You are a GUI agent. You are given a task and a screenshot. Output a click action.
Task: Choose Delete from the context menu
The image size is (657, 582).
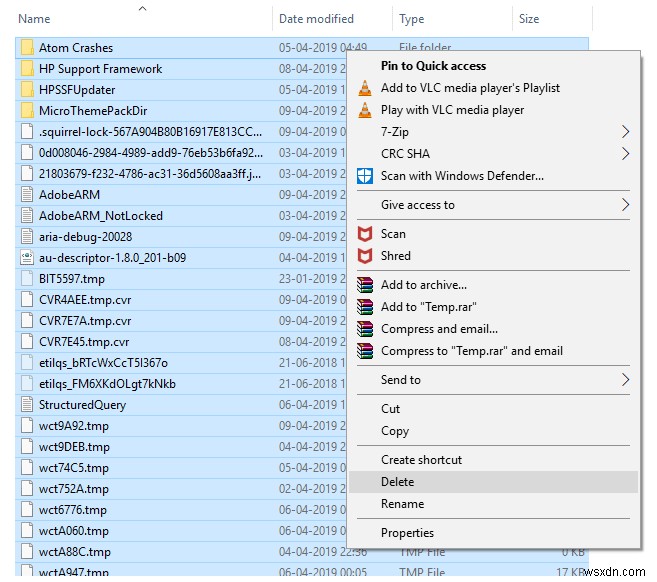pyautogui.click(x=494, y=482)
